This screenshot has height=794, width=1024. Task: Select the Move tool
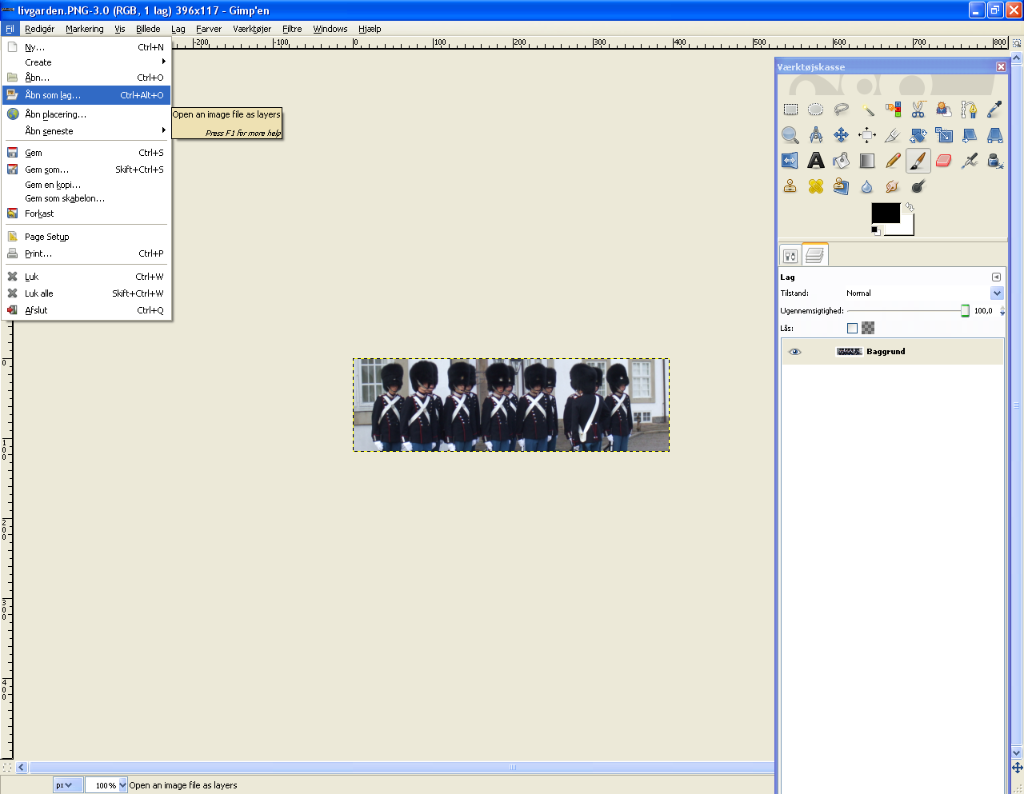pos(841,135)
